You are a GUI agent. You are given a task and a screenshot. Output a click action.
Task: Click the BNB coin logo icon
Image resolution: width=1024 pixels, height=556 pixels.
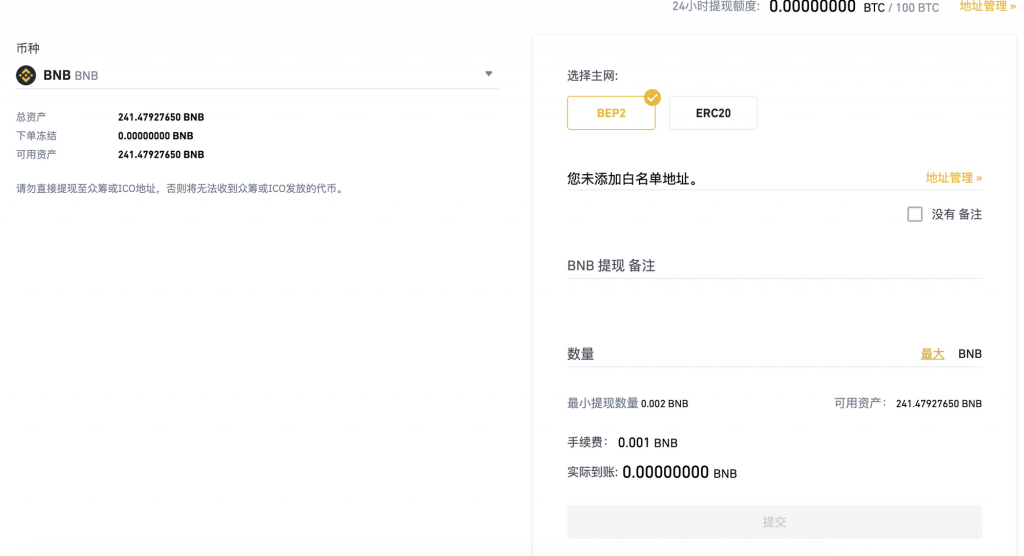[x=26, y=75]
